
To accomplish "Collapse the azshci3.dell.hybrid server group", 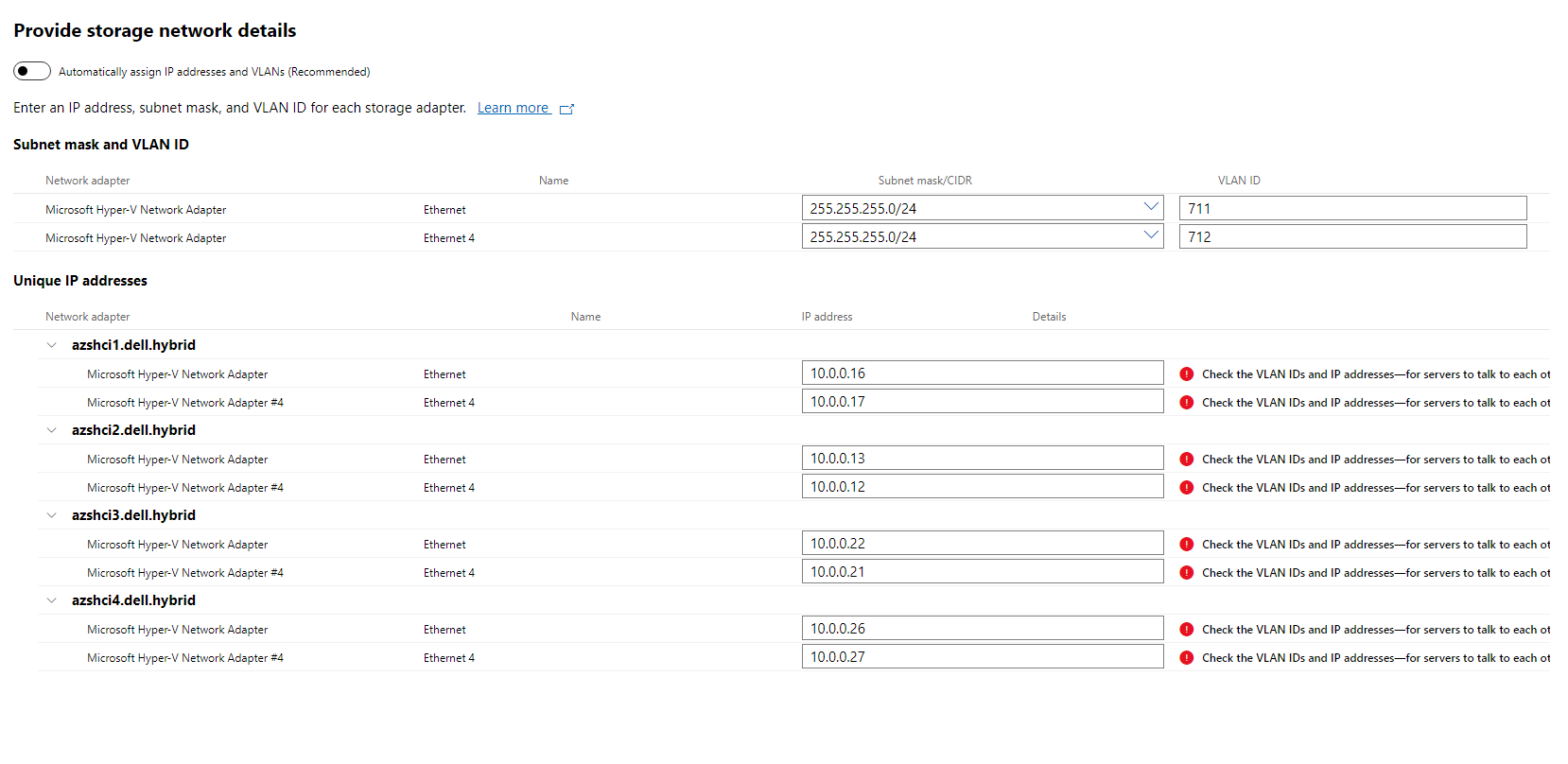I will (52, 515).
